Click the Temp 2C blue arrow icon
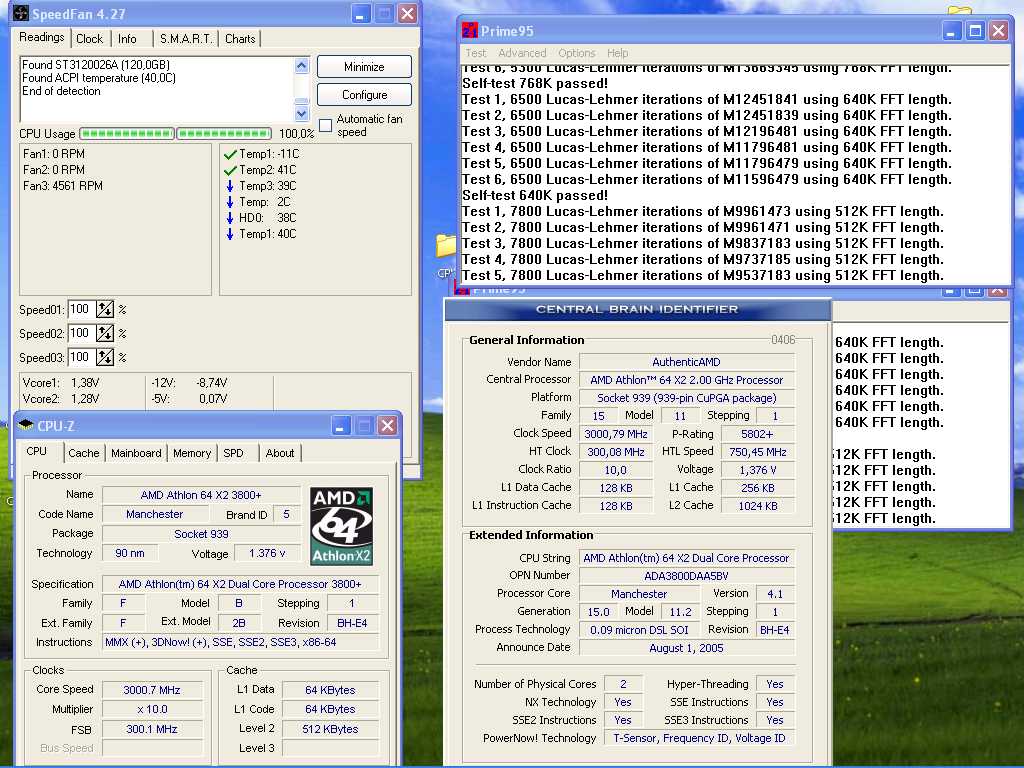The height and width of the screenshot is (768, 1024). [x=230, y=202]
